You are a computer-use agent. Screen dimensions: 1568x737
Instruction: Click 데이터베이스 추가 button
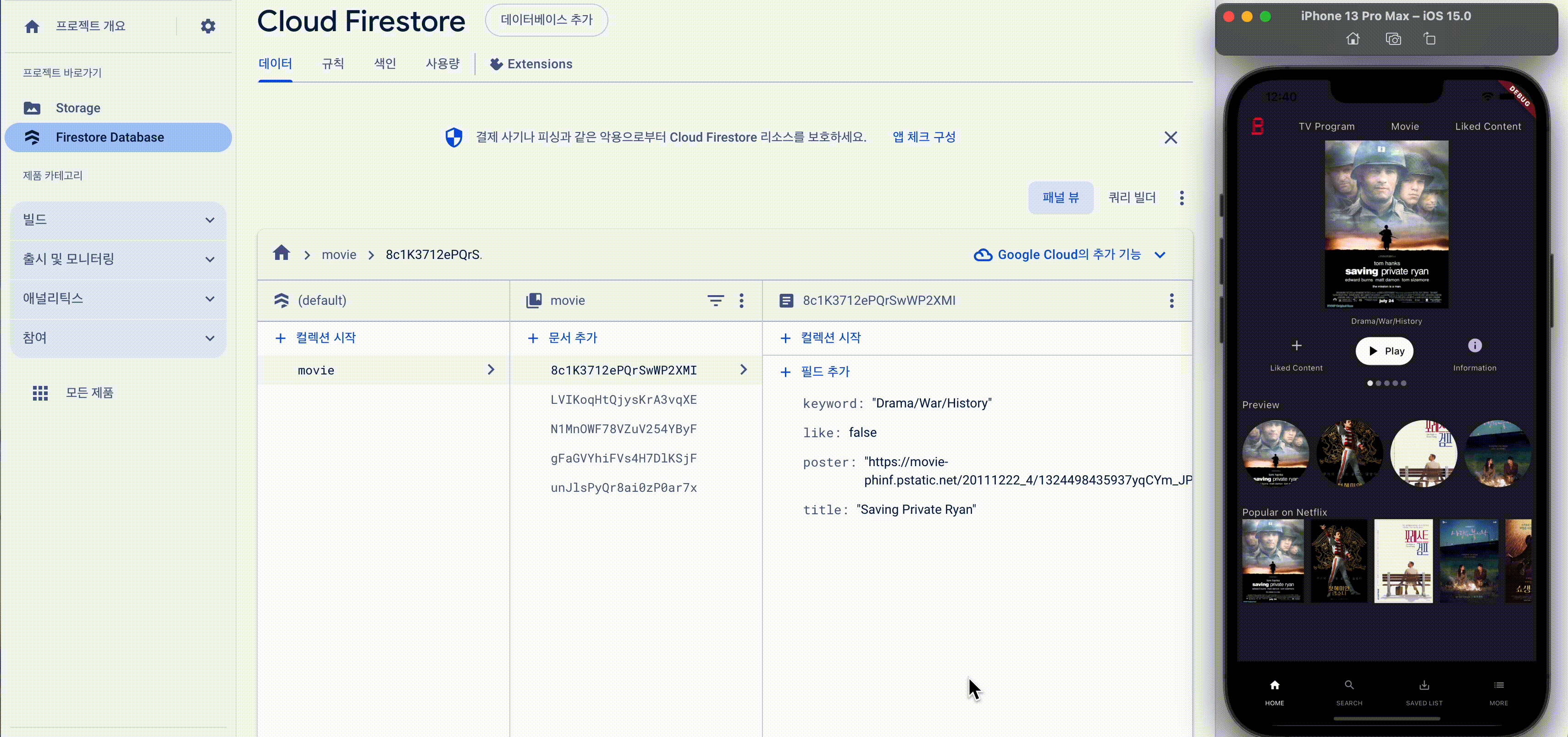coord(546,20)
